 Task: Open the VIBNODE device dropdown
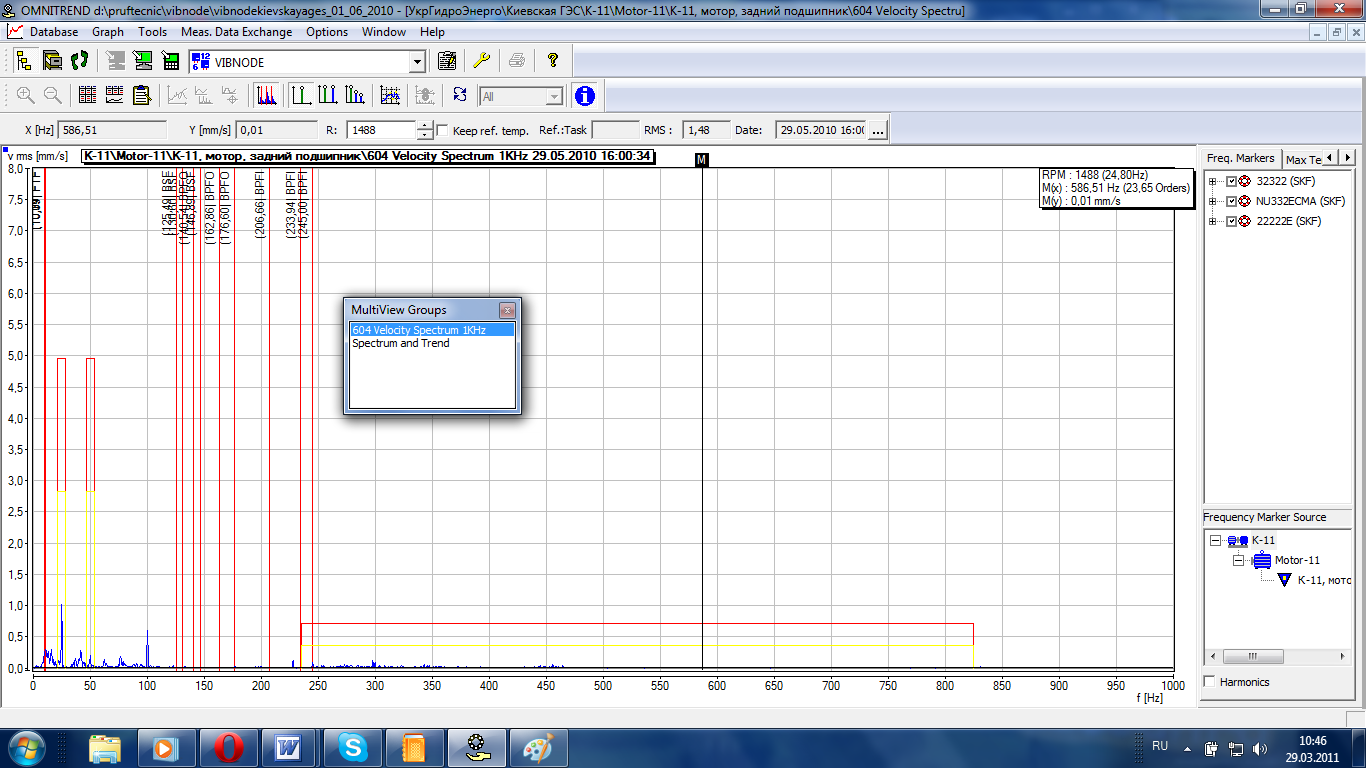[417, 62]
